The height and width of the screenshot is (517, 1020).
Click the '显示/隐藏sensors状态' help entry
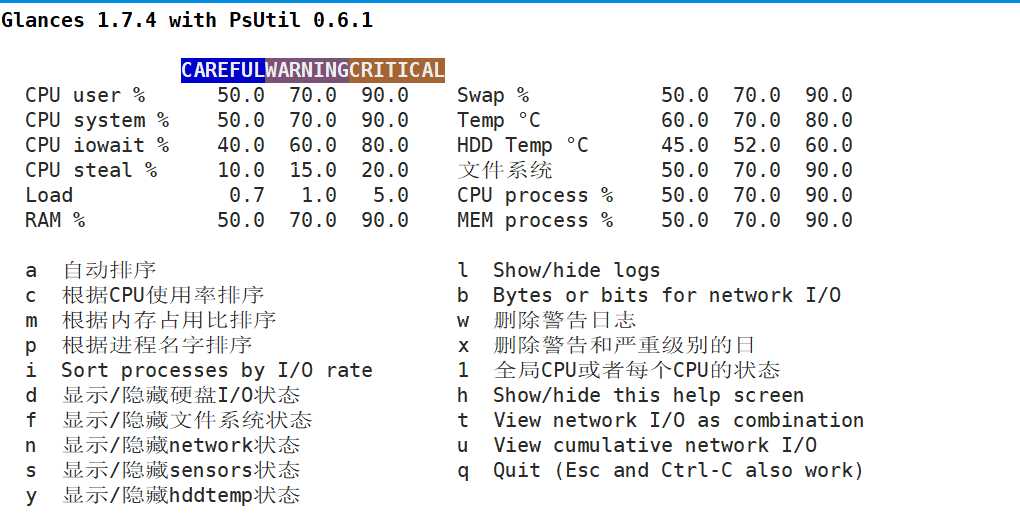(181, 470)
